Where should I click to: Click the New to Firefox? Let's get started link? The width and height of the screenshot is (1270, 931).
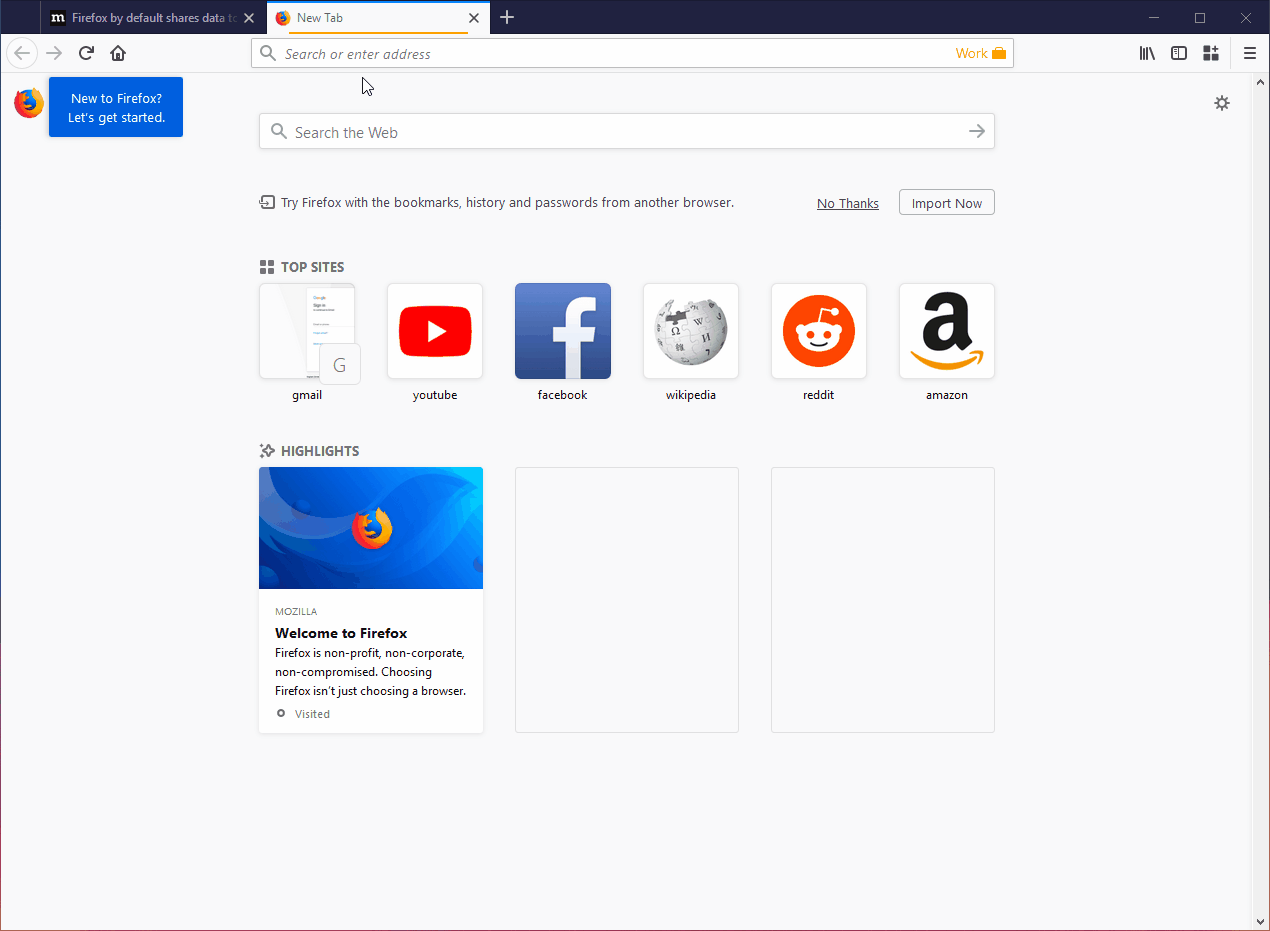pos(115,107)
